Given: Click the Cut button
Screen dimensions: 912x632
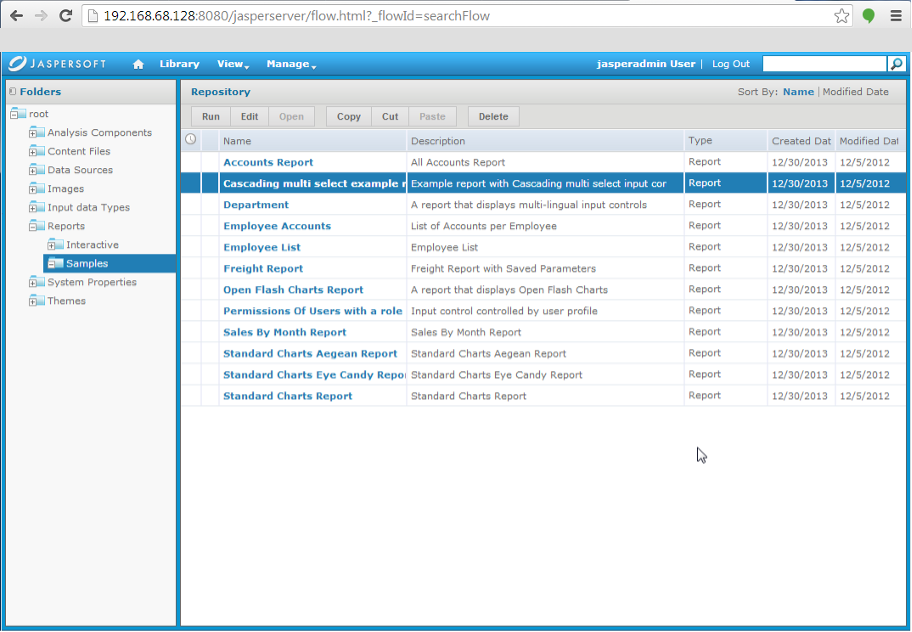Looking at the screenshot, I should (390, 116).
